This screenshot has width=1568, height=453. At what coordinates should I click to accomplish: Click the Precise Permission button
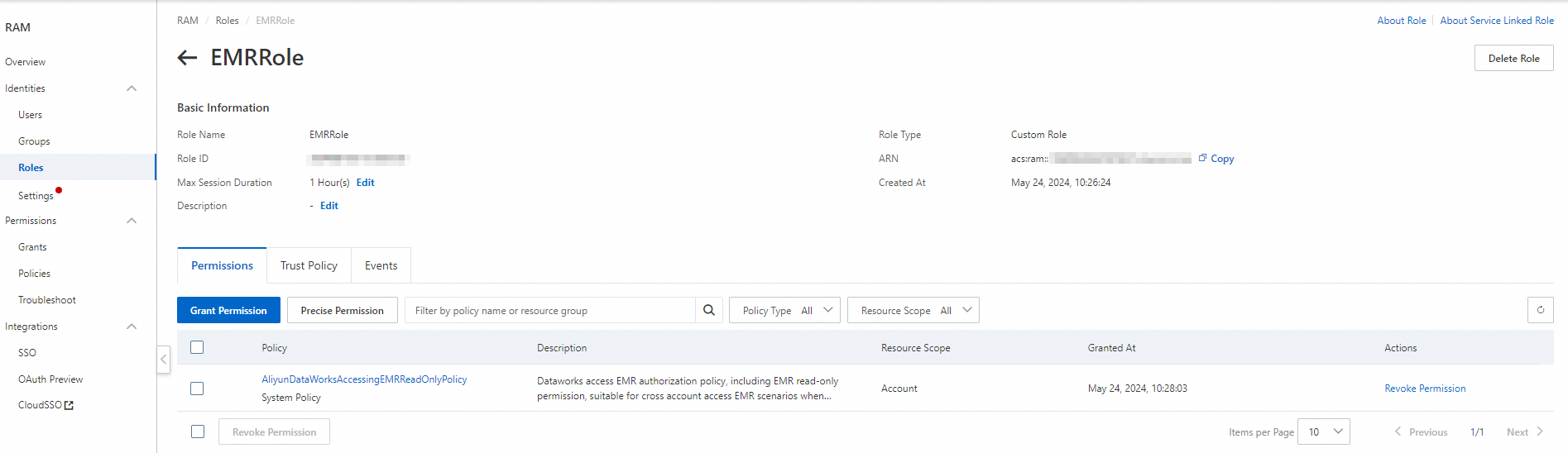(343, 310)
